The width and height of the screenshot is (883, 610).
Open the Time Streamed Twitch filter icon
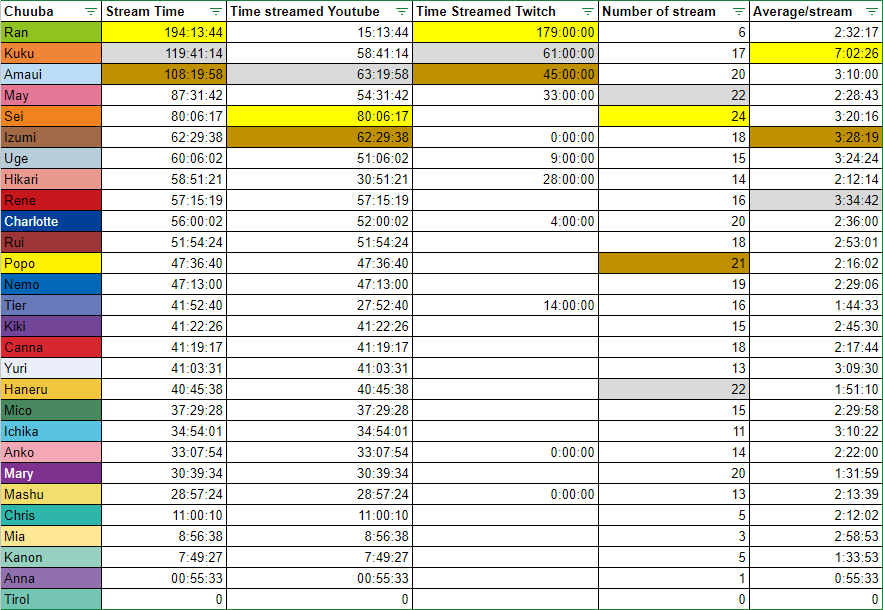[587, 11]
